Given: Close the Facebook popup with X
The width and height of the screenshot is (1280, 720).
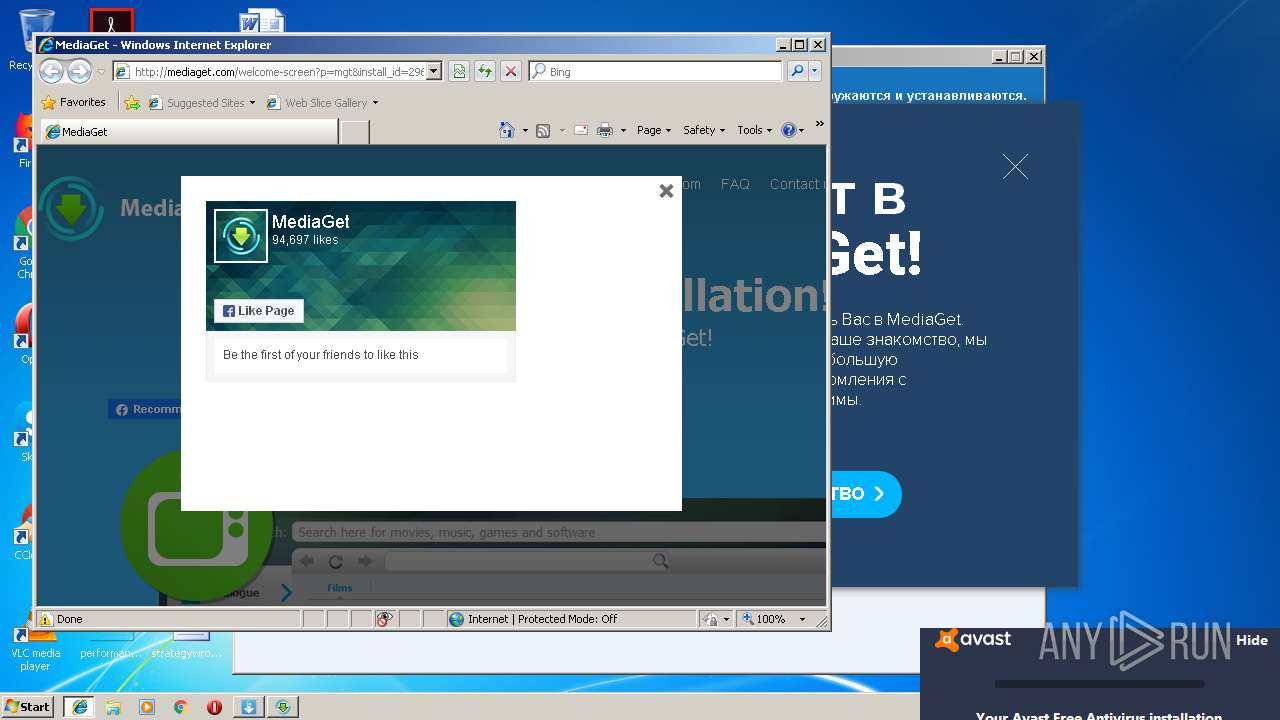Looking at the screenshot, I should [666, 191].
